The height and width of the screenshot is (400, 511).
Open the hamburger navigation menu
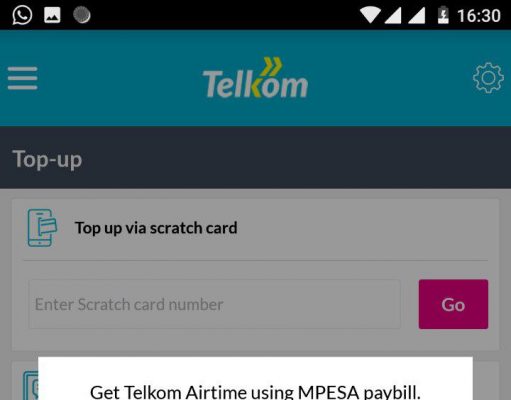(23, 78)
